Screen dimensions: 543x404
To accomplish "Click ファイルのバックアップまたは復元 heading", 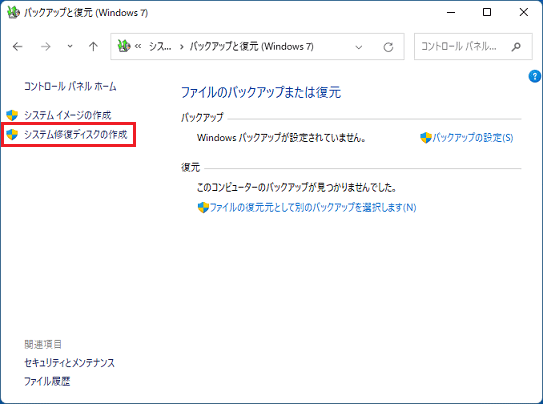I will tap(261, 92).
